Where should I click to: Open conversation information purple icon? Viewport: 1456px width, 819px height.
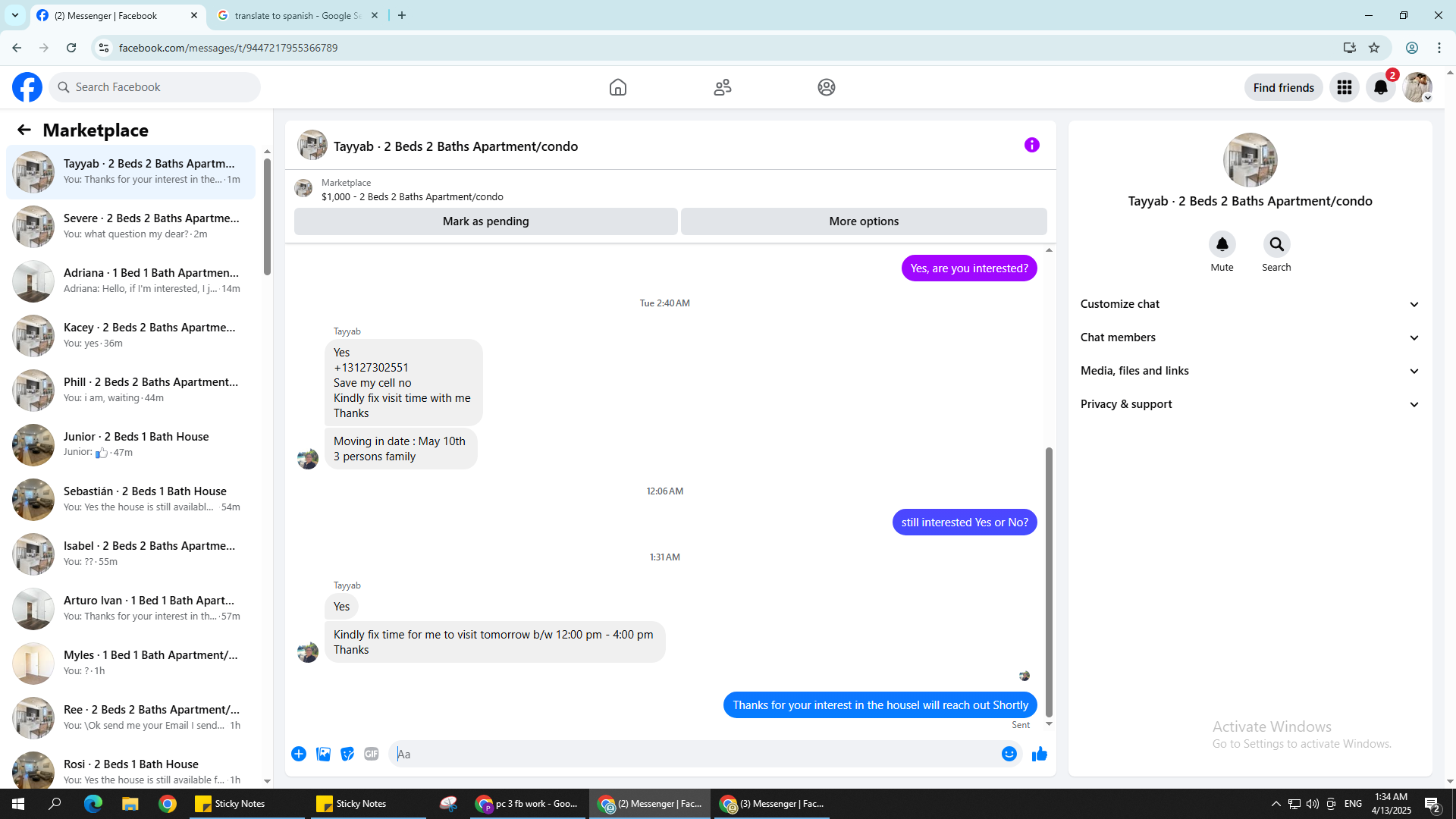tap(1032, 145)
